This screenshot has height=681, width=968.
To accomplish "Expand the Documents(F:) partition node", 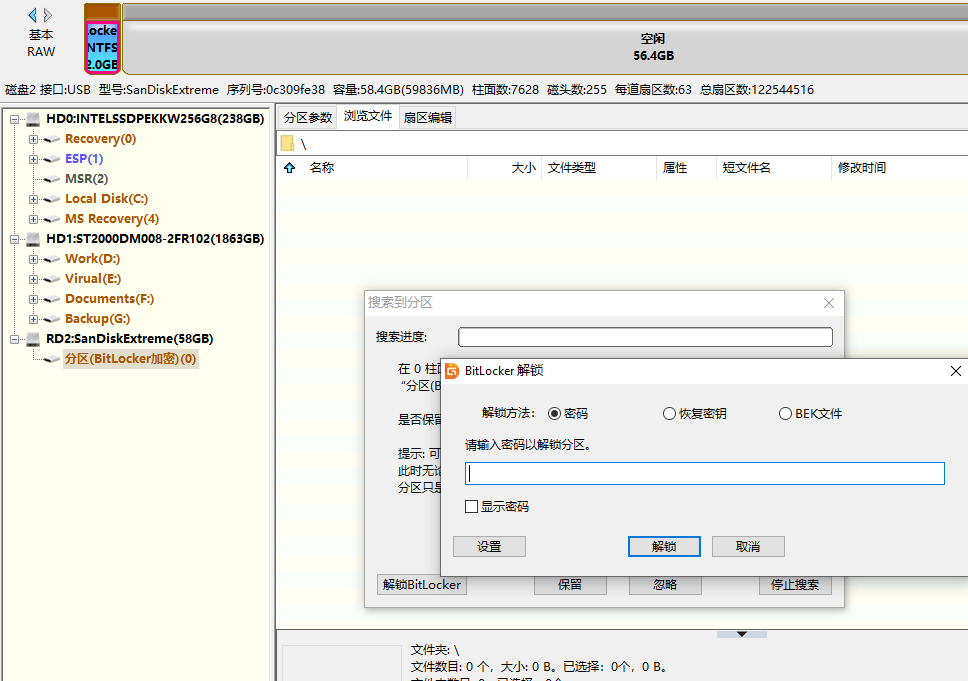I will (x=33, y=299).
